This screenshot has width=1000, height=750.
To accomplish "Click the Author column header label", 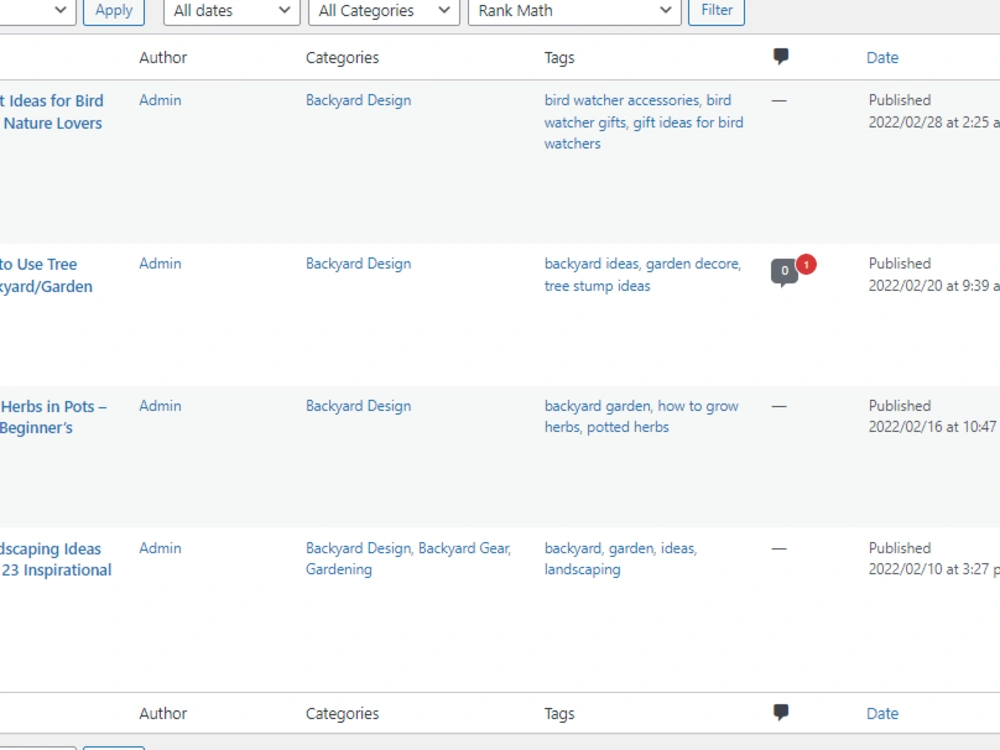I will coord(163,57).
